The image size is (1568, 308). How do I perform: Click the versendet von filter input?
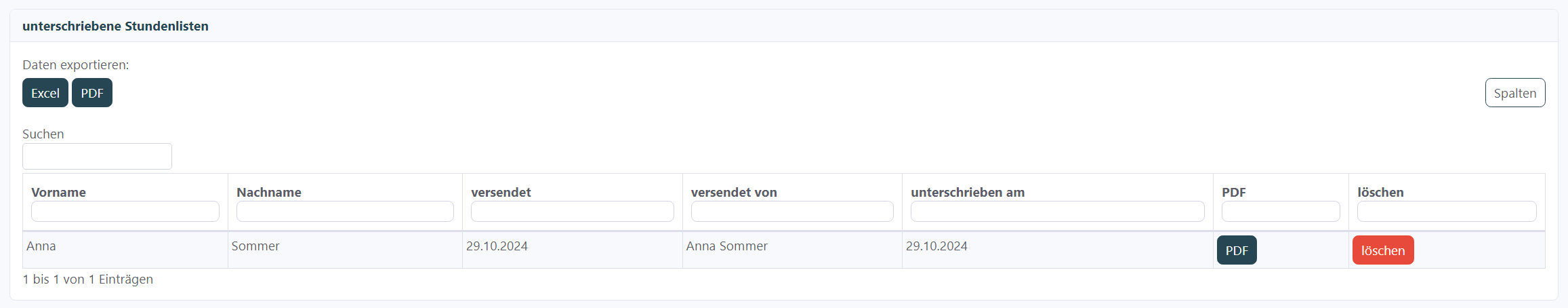[x=792, y=211]
